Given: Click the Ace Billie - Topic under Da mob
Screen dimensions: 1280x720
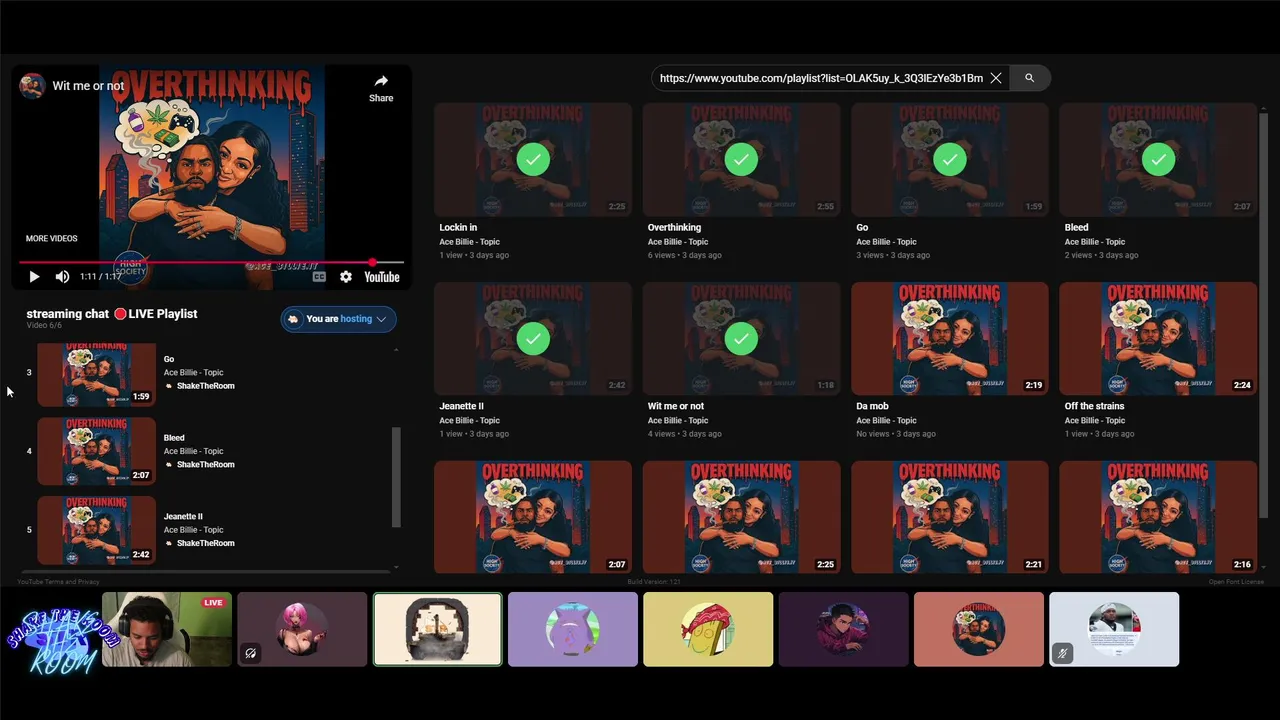Looking at the screenshot, I should pos(886,420).
